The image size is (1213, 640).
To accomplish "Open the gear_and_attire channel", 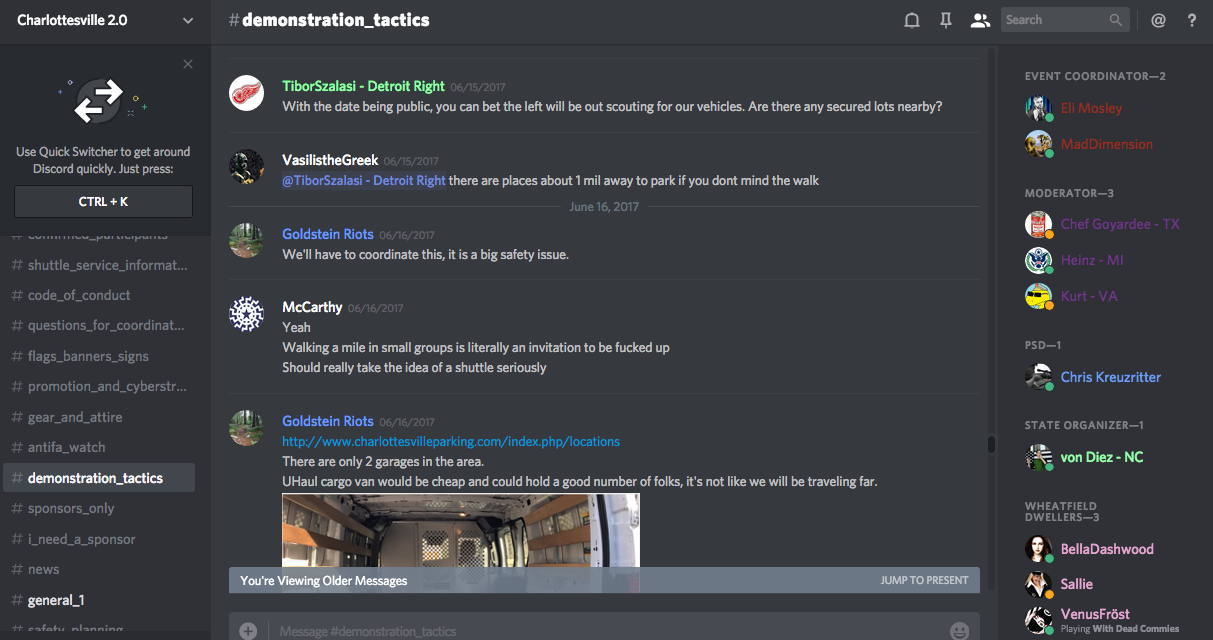I will tap(75, 417).
